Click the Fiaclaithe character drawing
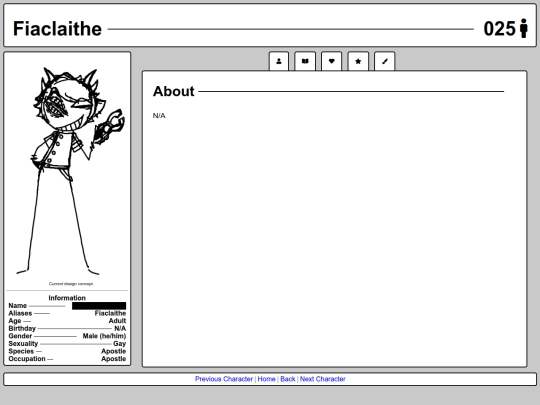This screenshot has width=540, height=405. 71,171
